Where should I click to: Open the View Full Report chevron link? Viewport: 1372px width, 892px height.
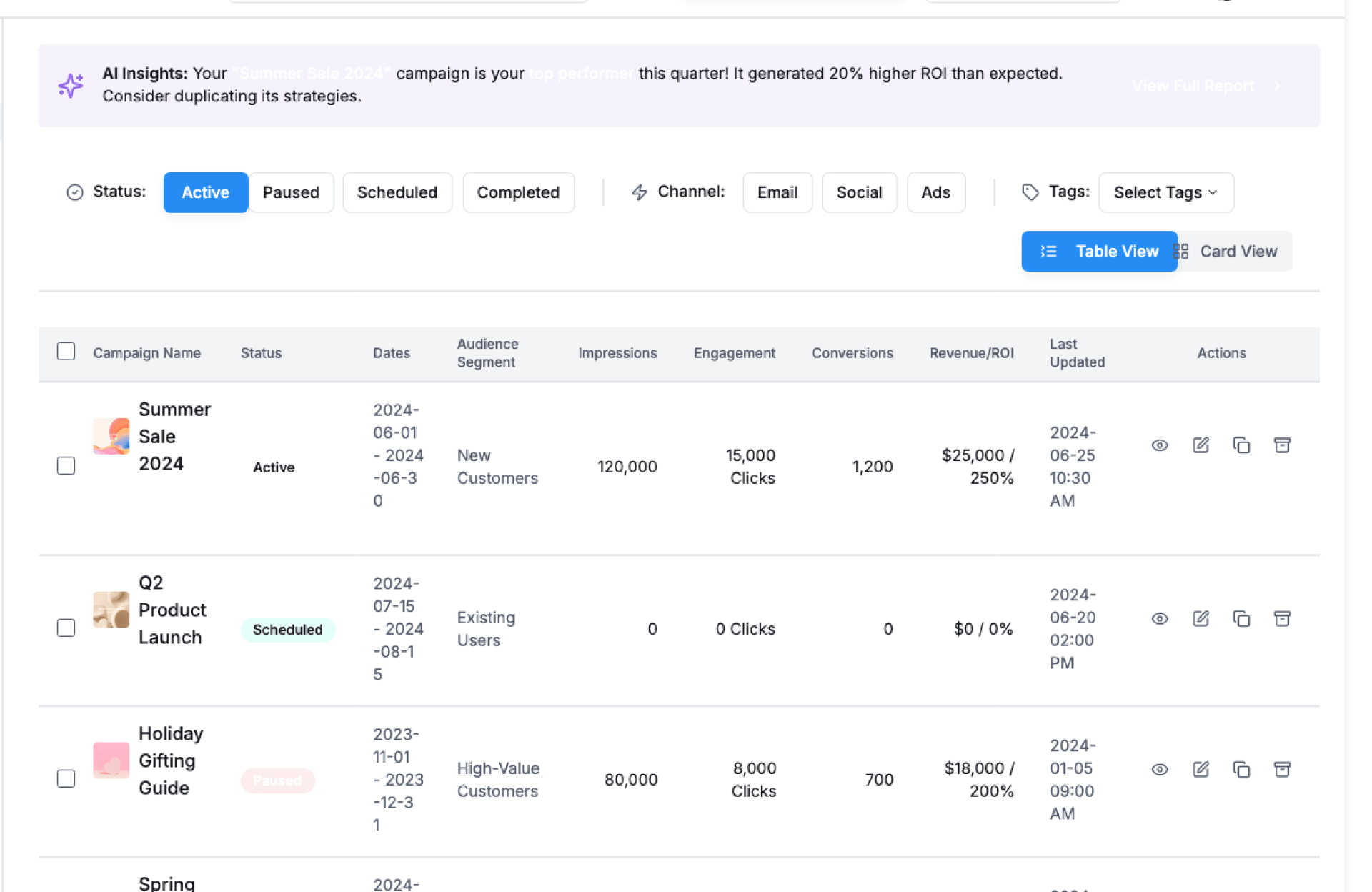[1276, 86]
